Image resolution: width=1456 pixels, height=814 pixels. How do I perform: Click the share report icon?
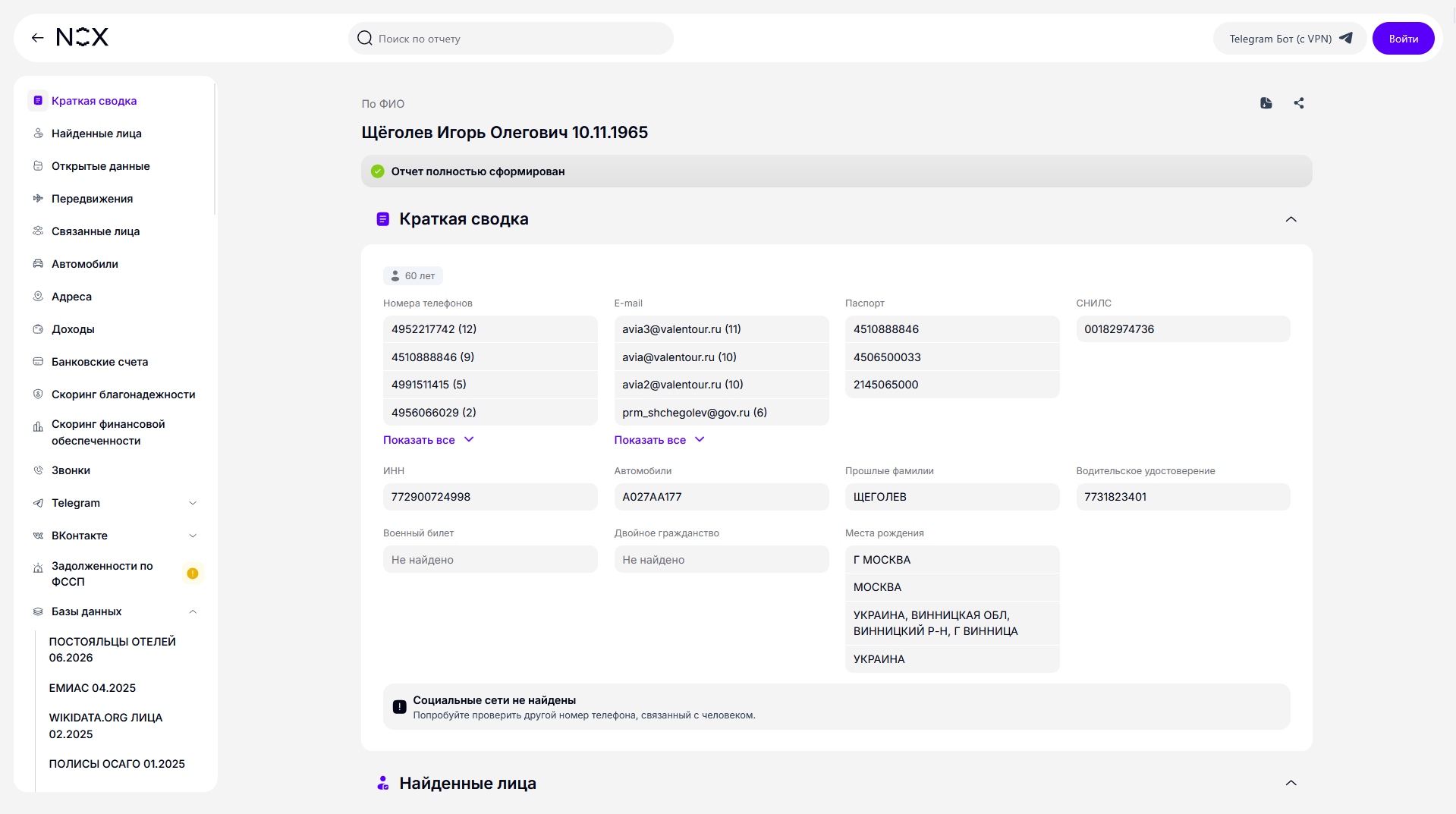(x=1299, y=103)
